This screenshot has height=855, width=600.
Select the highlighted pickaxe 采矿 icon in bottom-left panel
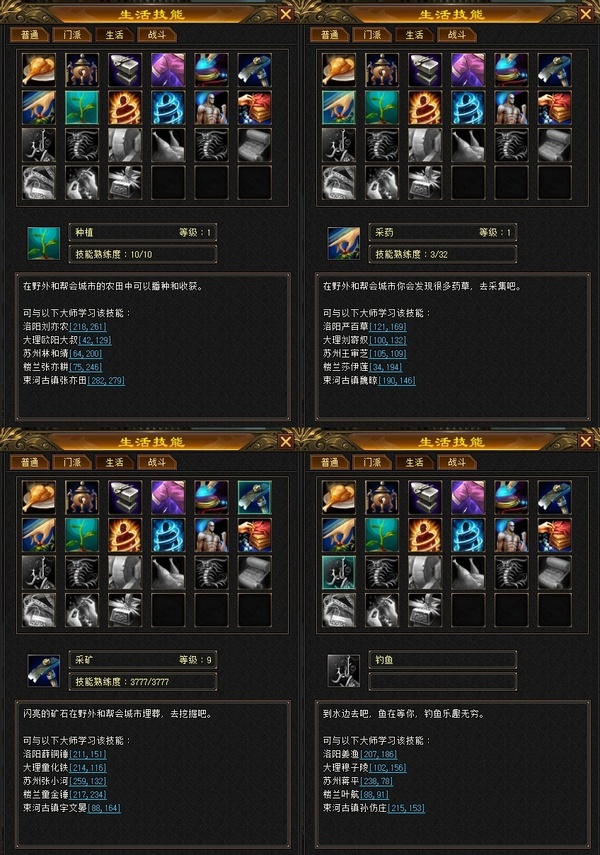pos(254,497)
